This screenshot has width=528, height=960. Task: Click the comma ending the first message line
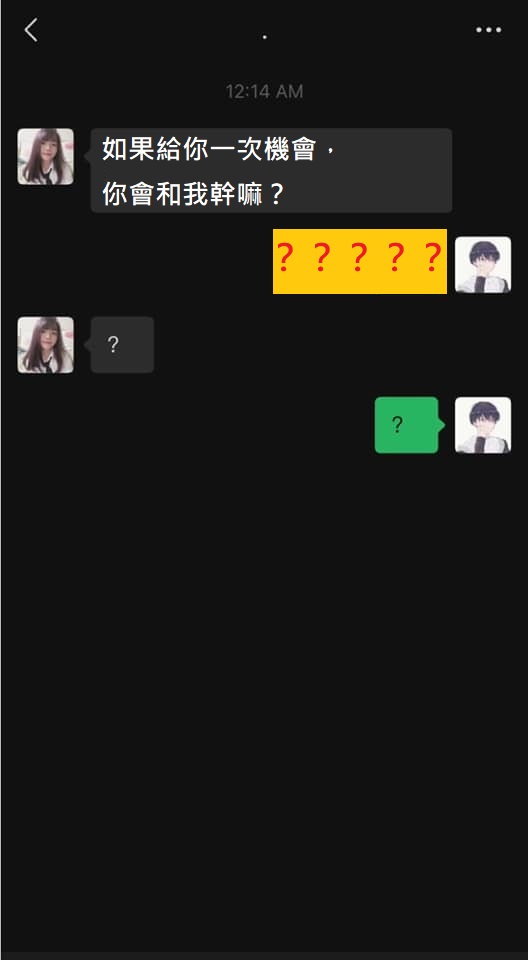(331, 154)
